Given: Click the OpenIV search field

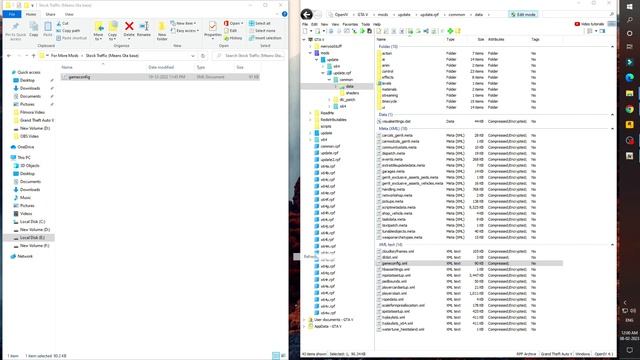Looking at the screenshot, I should [x=579, y=14].
